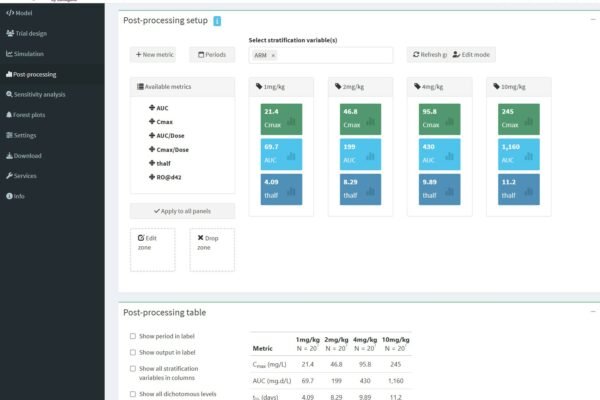Click bar chart icon on 2mg/kg Cmax tile
This screenshot has width=600, height=400.
pos(370,123)
